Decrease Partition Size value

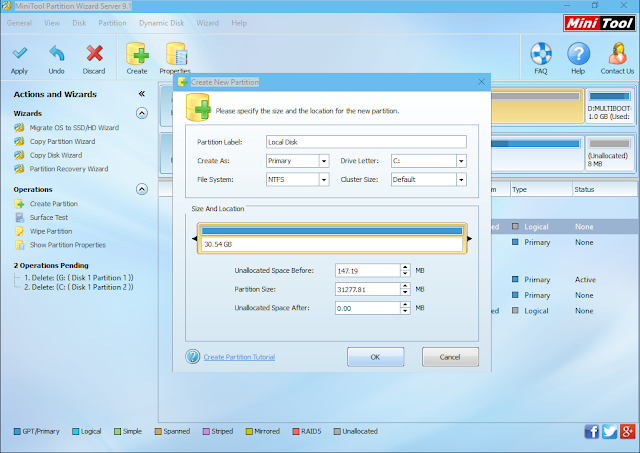click(405, 293)
